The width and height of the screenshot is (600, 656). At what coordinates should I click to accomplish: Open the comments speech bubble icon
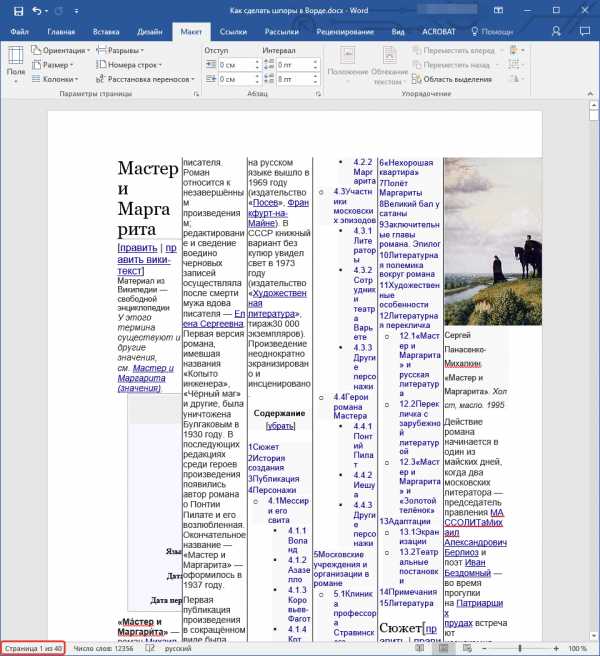[585, 31]
